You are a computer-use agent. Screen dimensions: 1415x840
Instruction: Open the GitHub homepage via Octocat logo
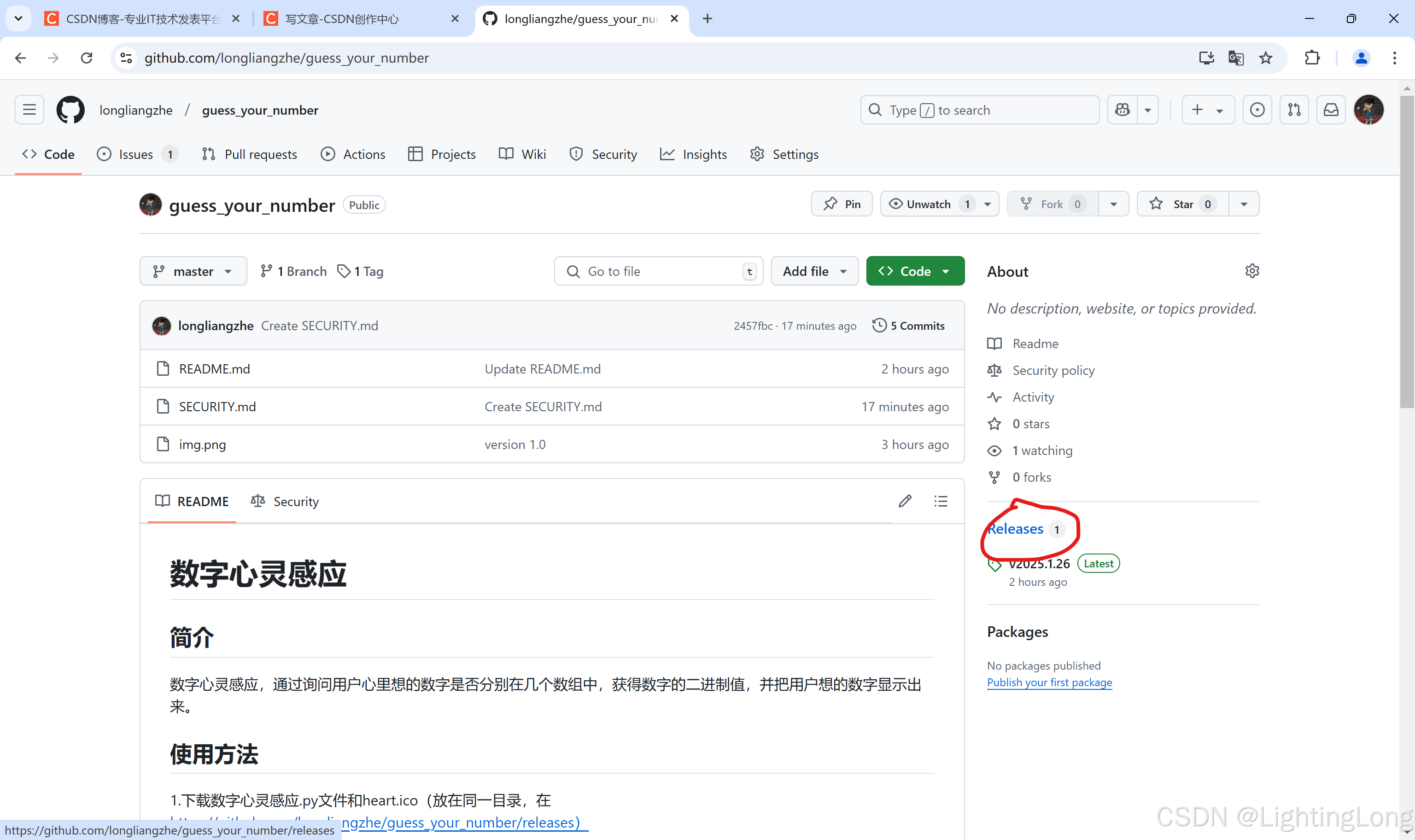(70, 110)
